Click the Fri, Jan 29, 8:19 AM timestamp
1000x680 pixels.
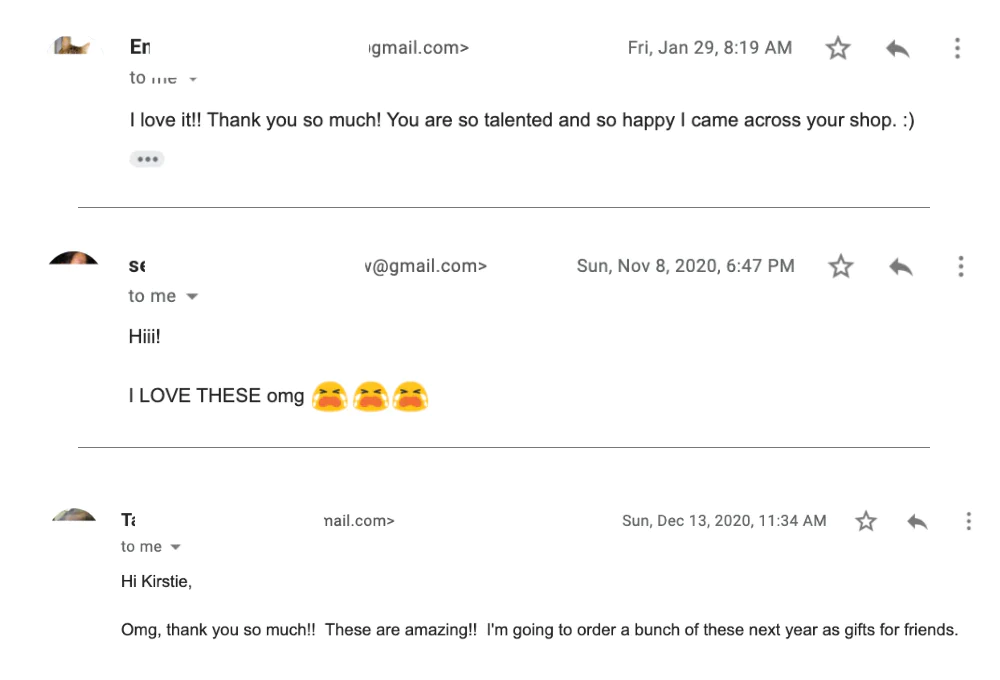click(x=709, y=48)
